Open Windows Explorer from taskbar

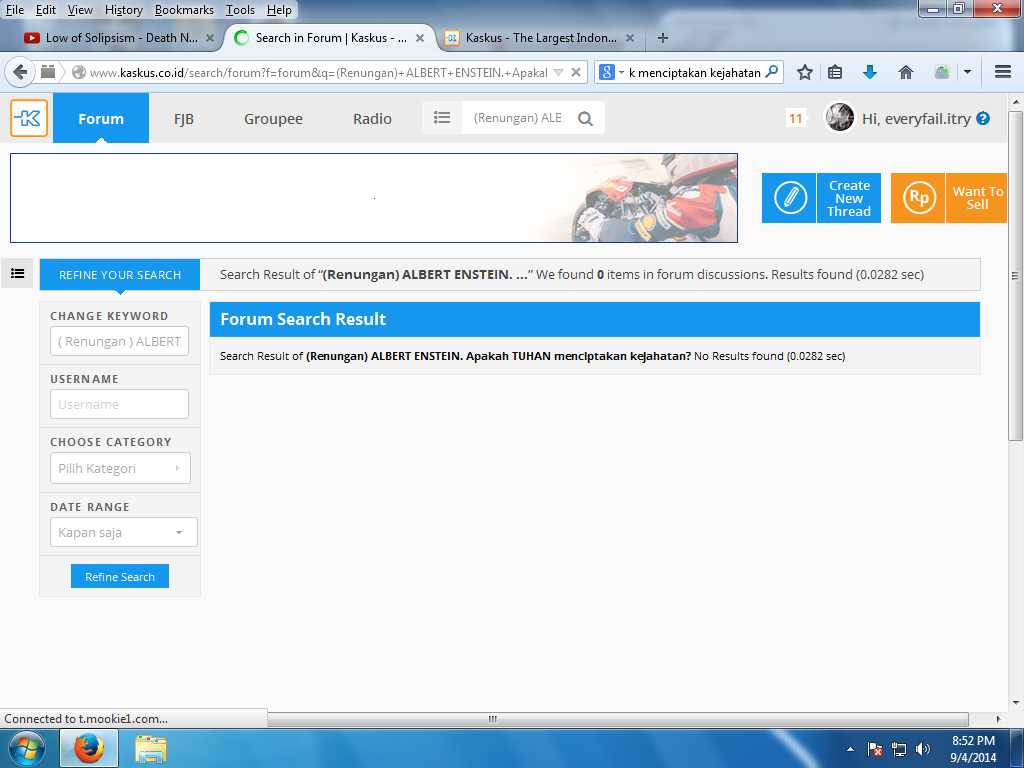(x=151, y=748)
